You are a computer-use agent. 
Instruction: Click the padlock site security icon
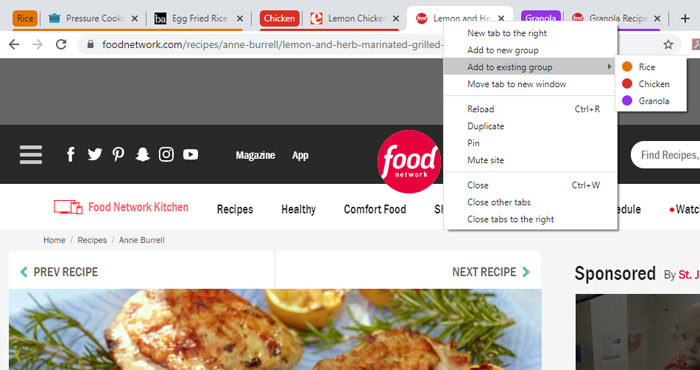click(91, 45)
